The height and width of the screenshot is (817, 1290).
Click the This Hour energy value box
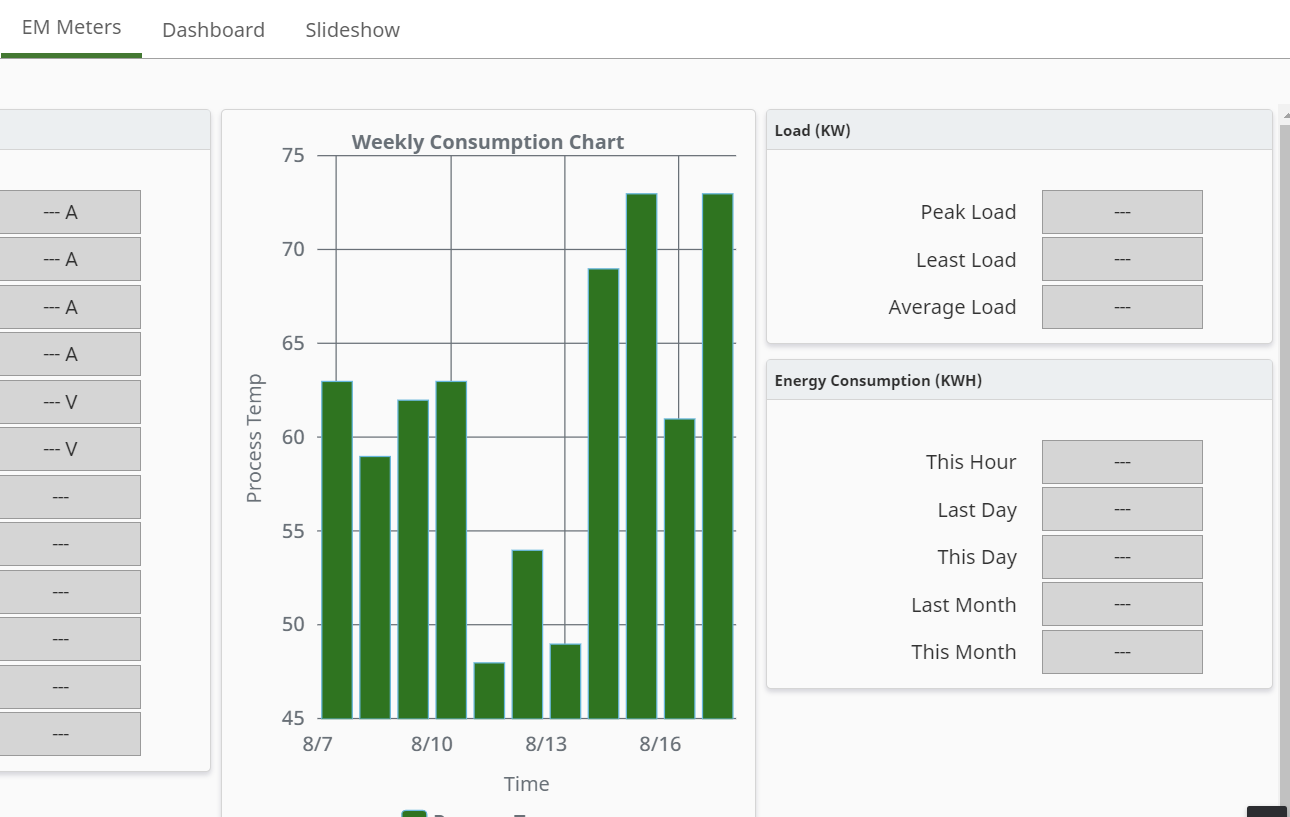click(1122, 462)
